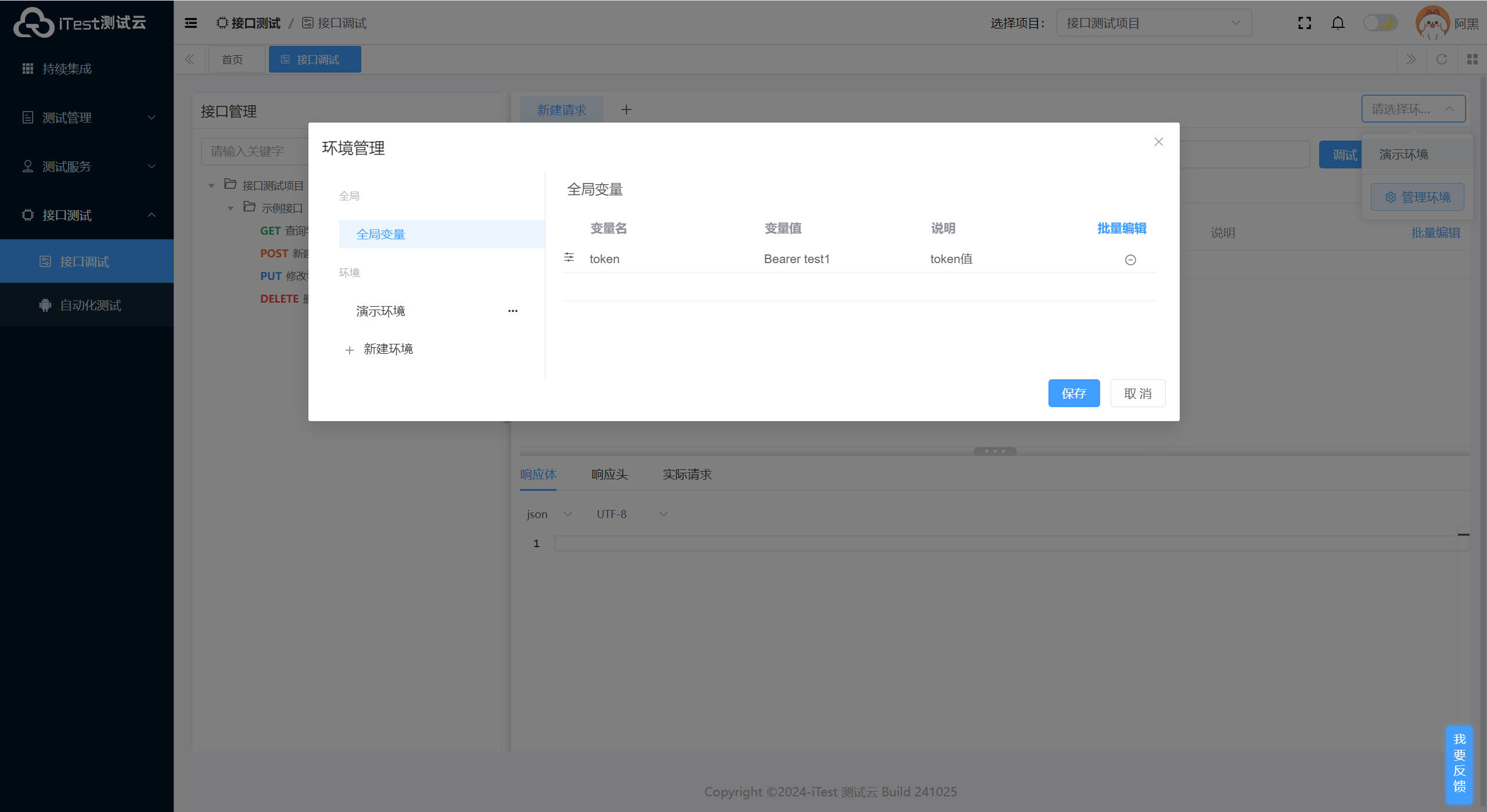This screenshot has height=812, width=1487.
Task: Click the drag handle icon beside token
Action: point(569,257)
